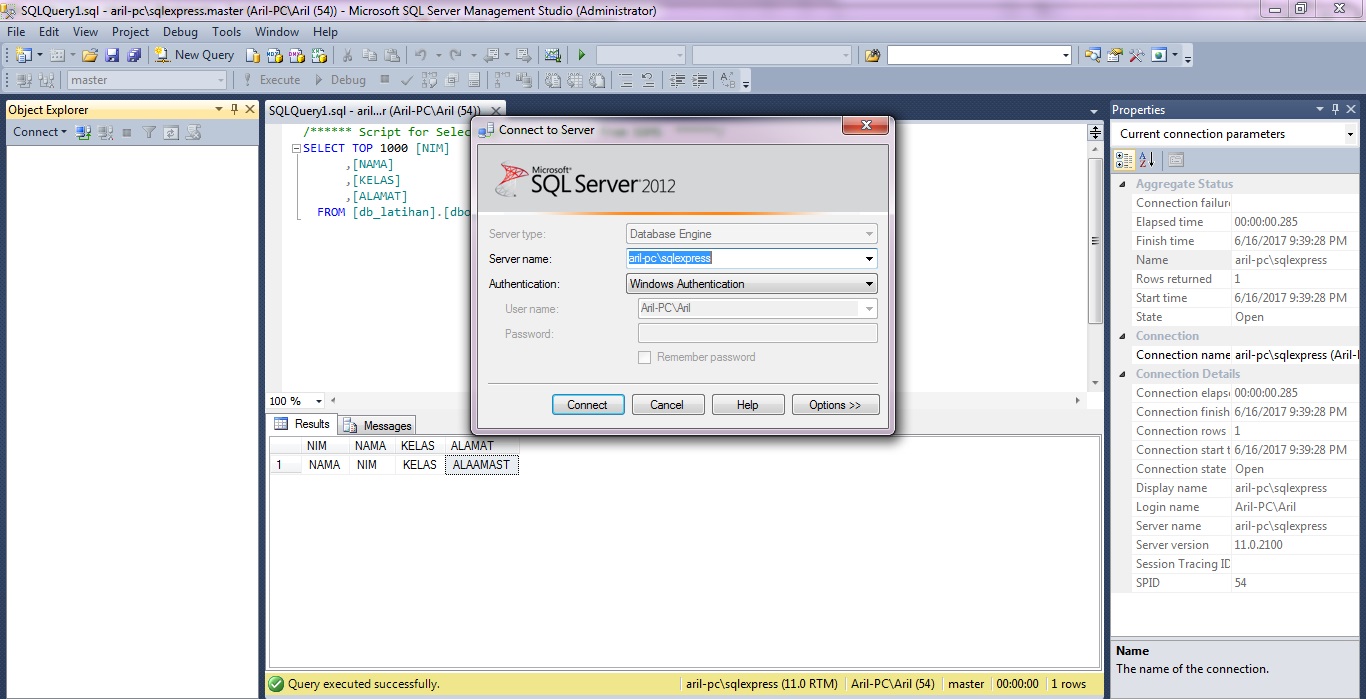The height and width of the screenshot is (699, 1366).
Task: Click the Cut scissors icon
Action: click(347, 55)
